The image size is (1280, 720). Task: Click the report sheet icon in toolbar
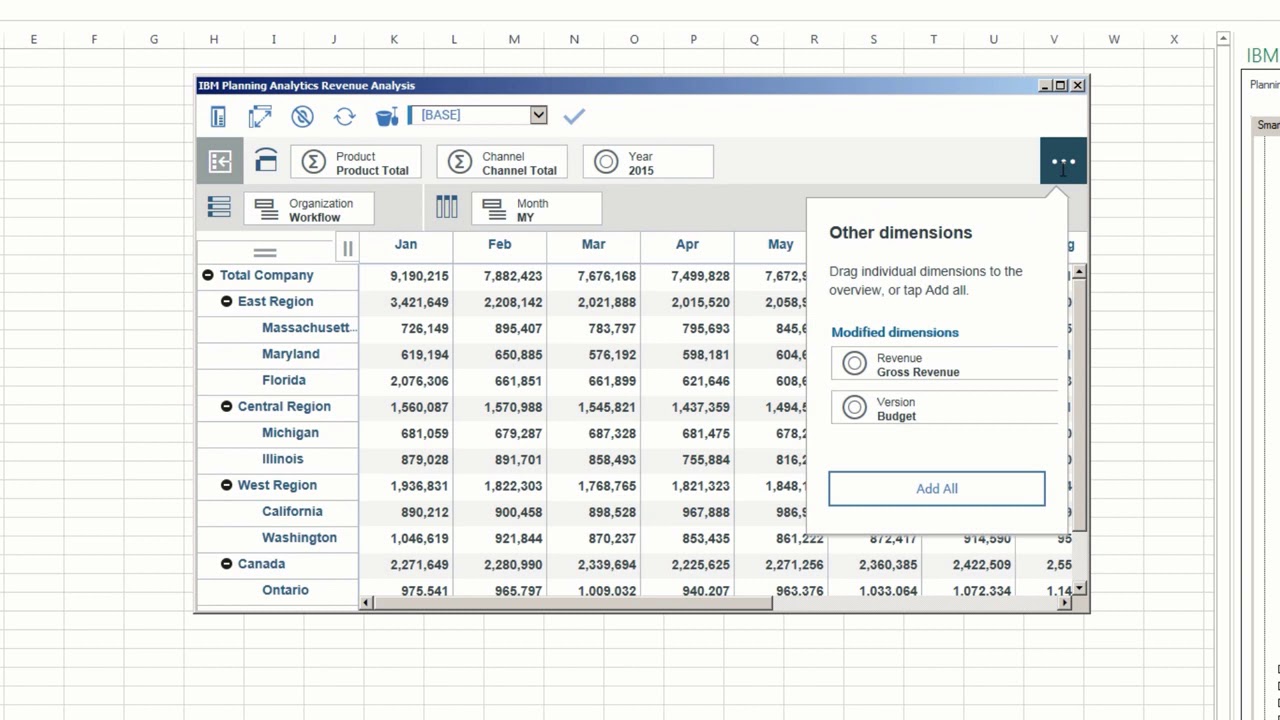coord(218,116)
